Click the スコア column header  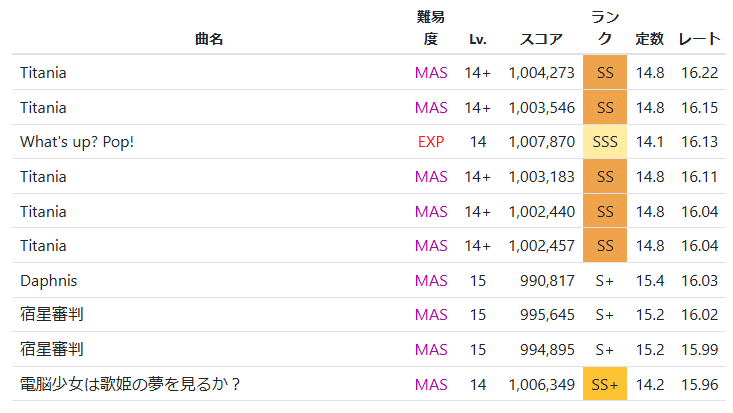click(541, 39)
